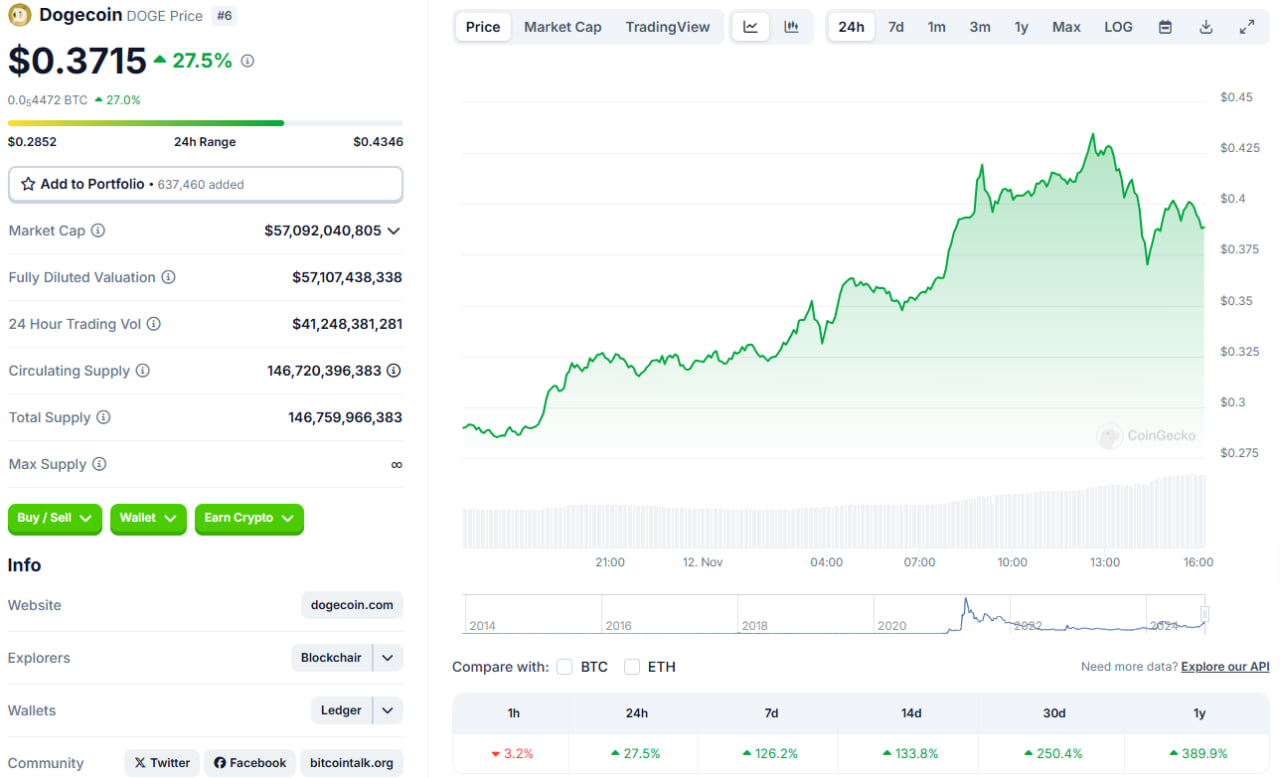Open the Ledger wallet link
Viewport: 1280px width, 778px height.
click(x=341, y=711)
